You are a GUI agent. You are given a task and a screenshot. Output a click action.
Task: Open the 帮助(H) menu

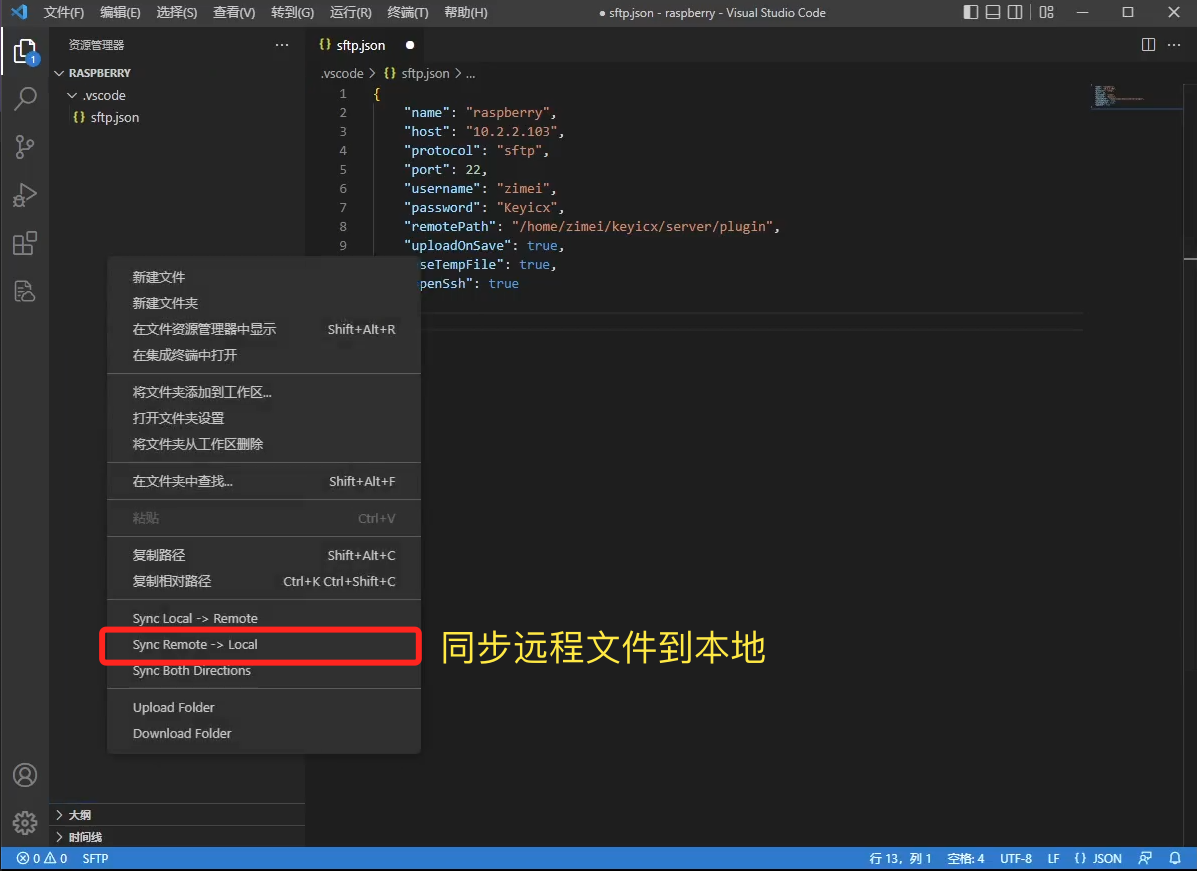pyautogui.click(x=466, y=12)
